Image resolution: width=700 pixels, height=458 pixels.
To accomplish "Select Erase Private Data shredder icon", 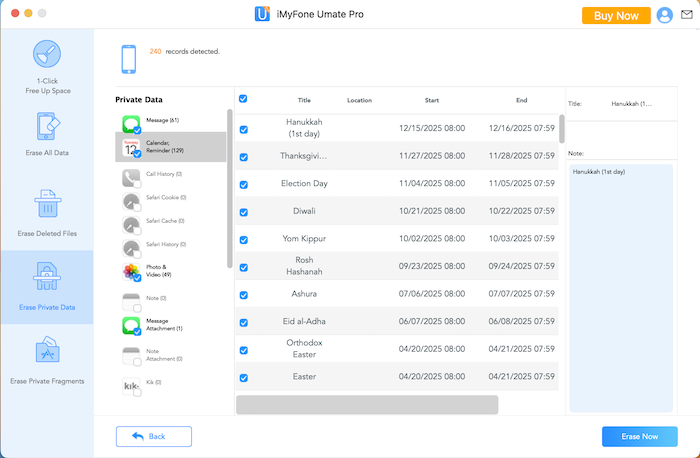I will (x=47, y=276).
